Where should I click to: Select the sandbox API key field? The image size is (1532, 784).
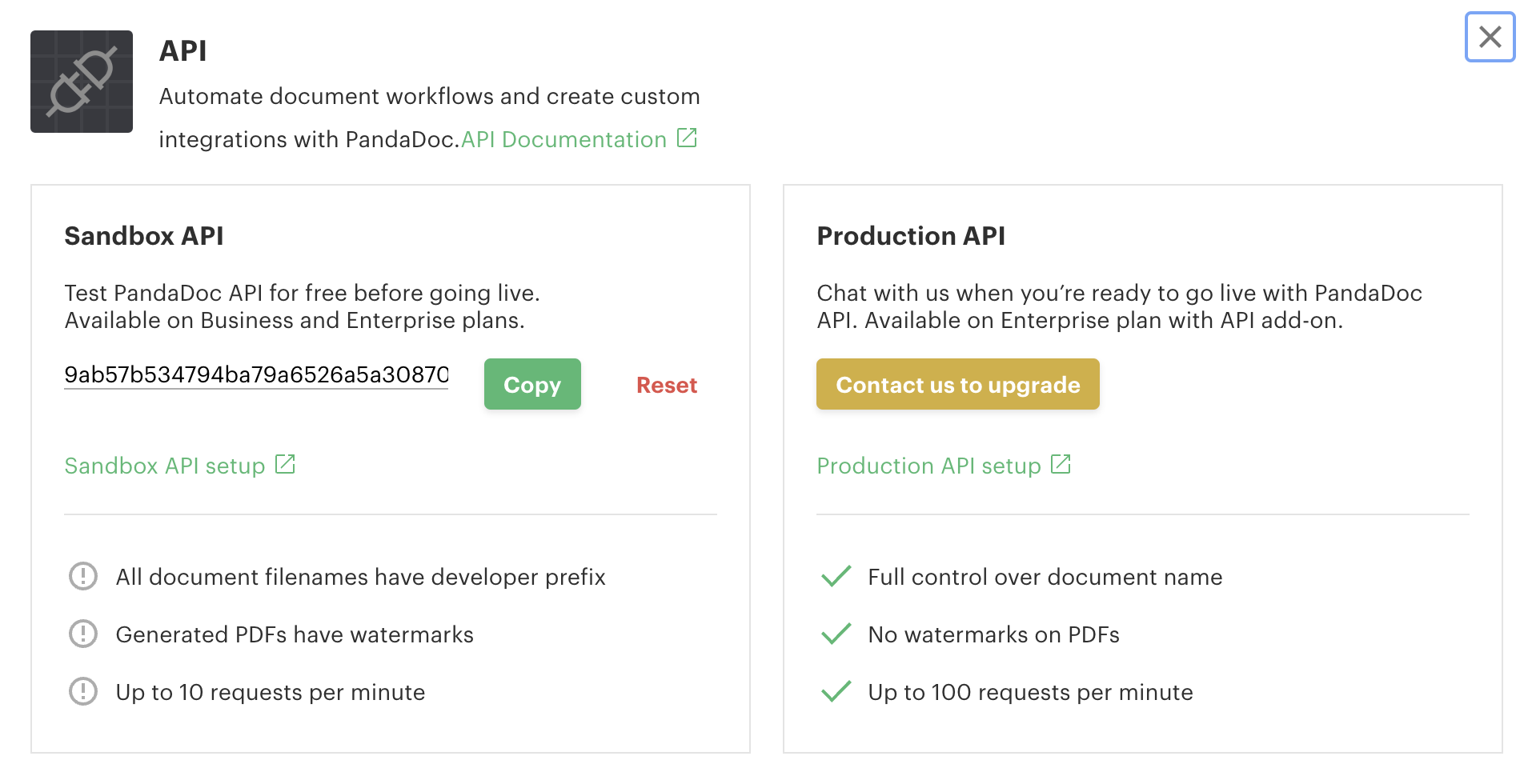[256, 374]
